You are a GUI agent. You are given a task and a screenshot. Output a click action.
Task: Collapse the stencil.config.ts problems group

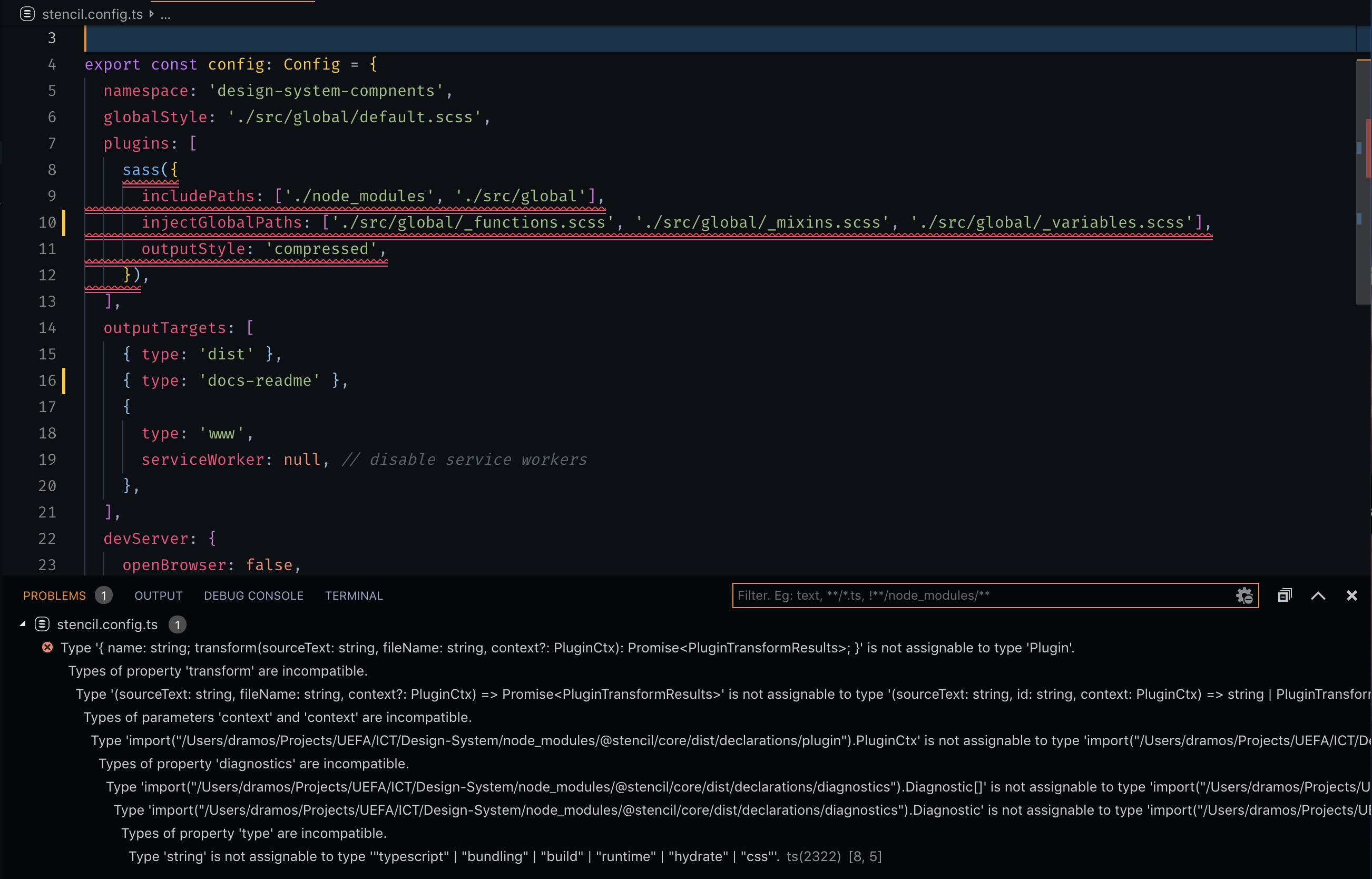(x=22, y=623)
